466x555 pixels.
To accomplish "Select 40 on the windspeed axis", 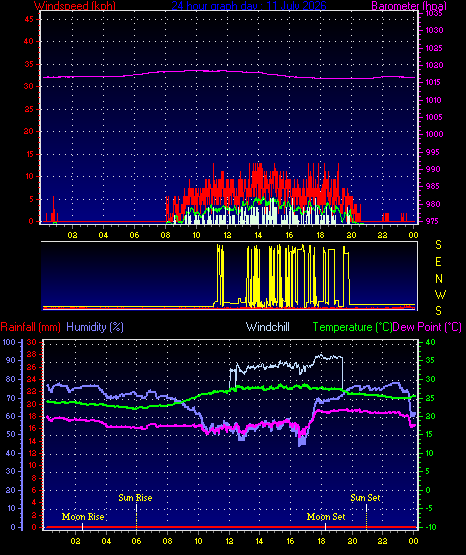I will (29, 41).
